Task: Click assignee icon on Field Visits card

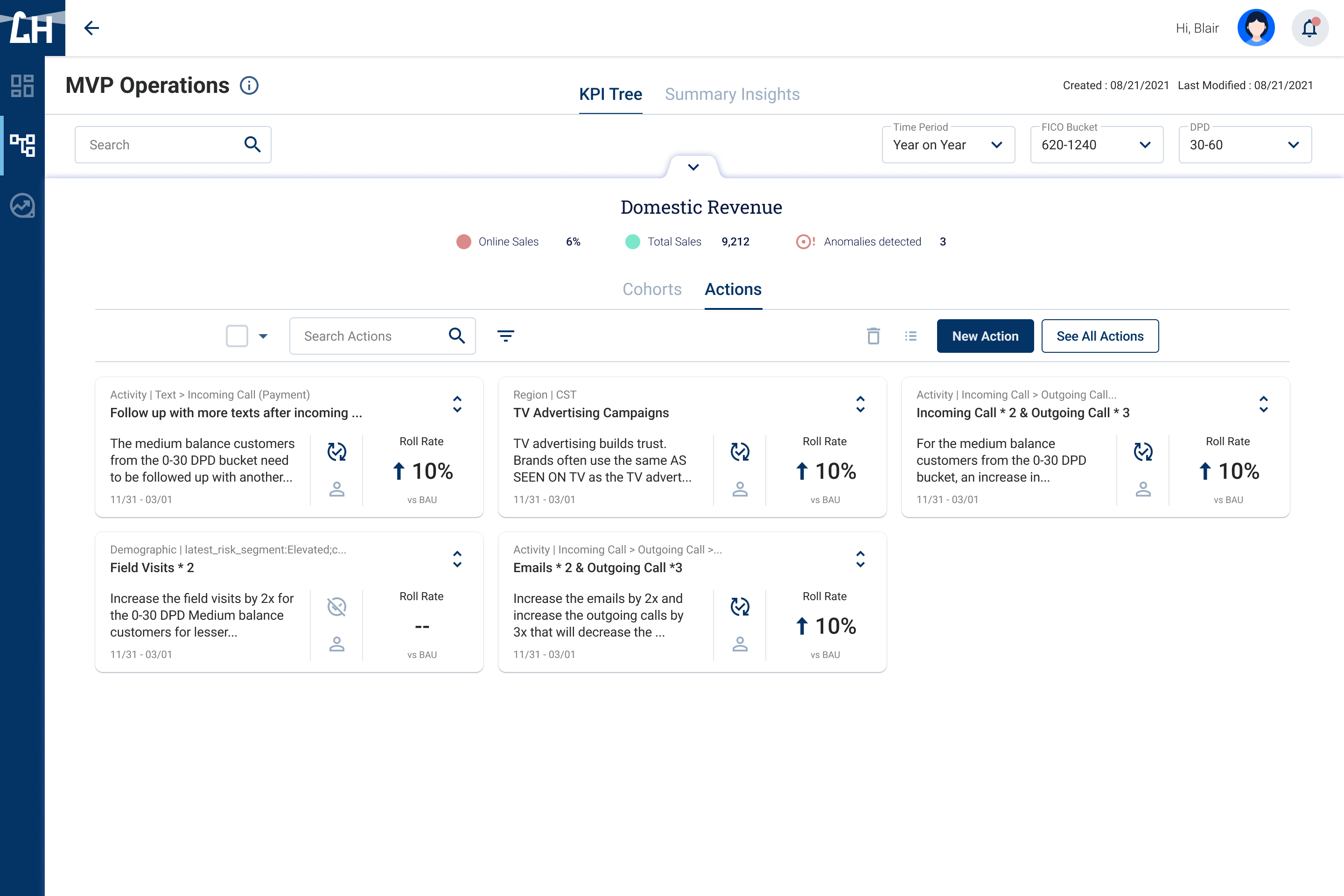Action: click(336, 644)
